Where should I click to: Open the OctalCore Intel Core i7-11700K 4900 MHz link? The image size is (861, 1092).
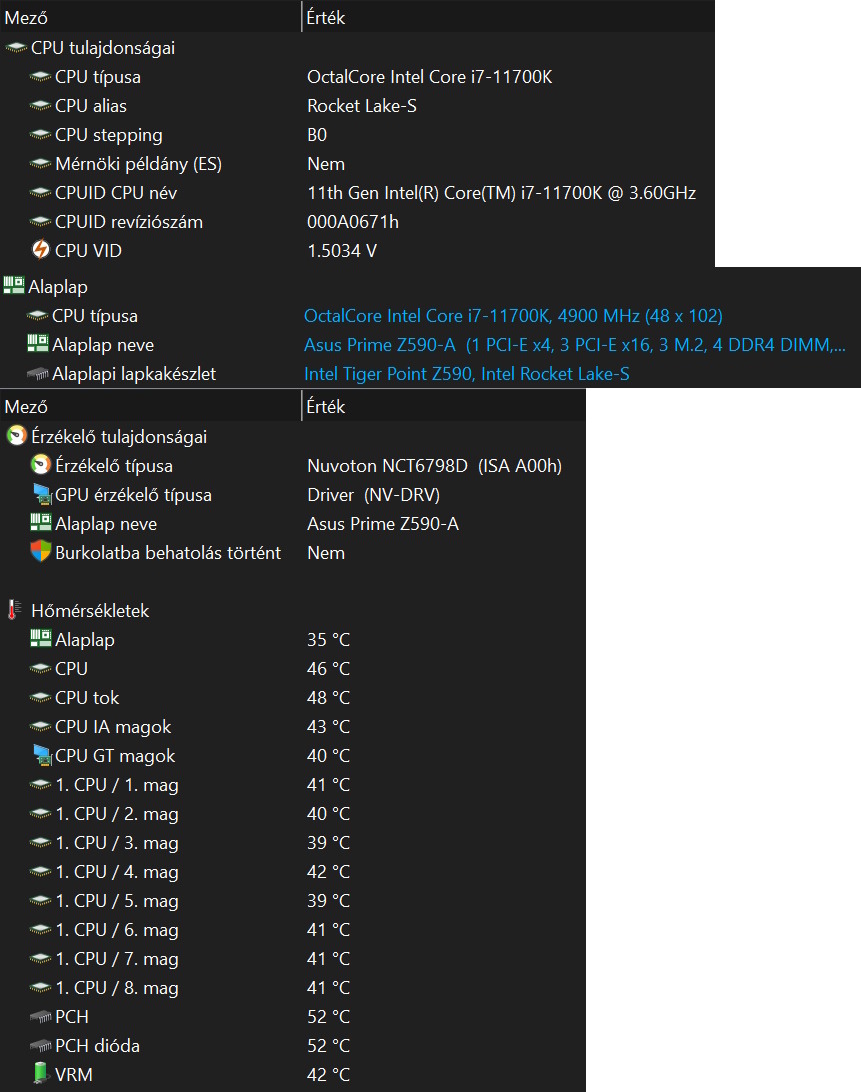tap(513, 316)
